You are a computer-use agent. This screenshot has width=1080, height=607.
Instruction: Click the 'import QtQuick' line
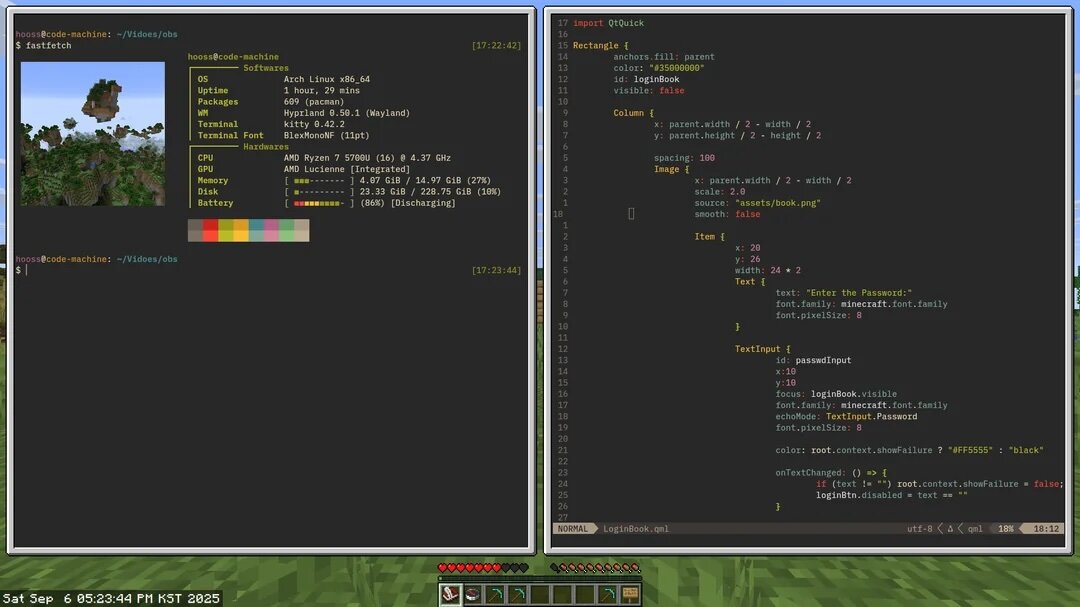click(608, 23)
